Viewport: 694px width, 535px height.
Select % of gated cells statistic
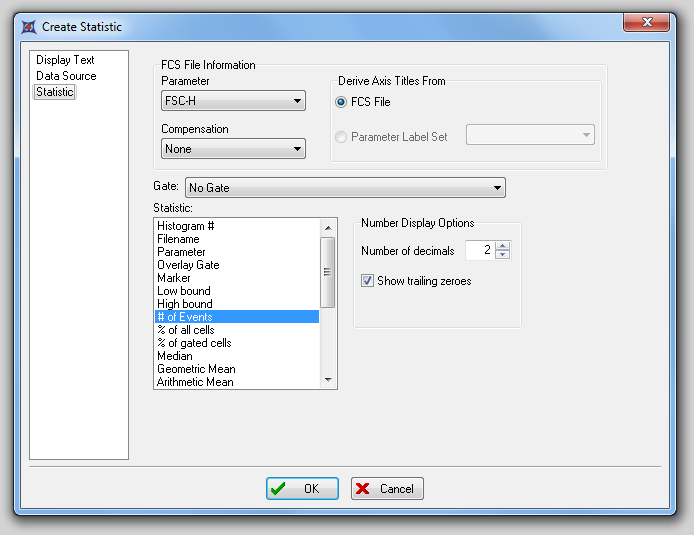coord(237,343)
